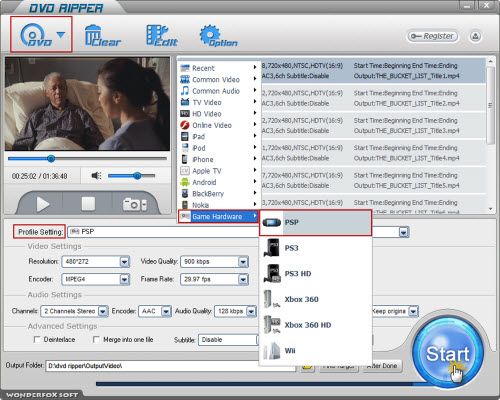Open the Edit film strip tool

pyautogui.click(x=162, y=35)
